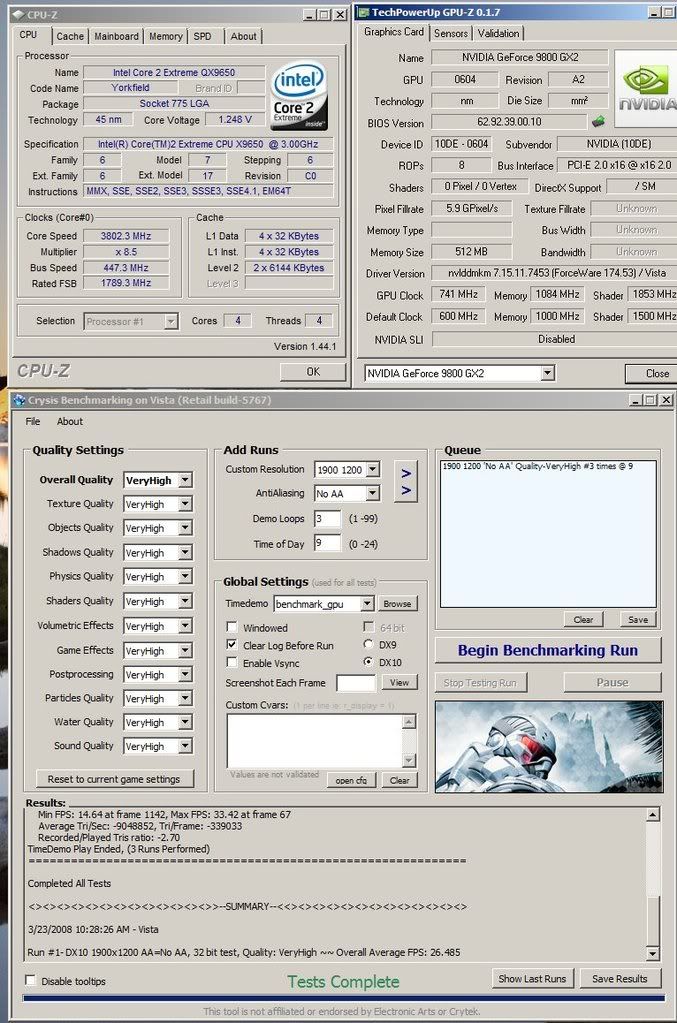Image resolution: width=677 pixels, height=1023 pixels.
Task: Open the Sound Quality dropdown
Action: coord(185,746)
